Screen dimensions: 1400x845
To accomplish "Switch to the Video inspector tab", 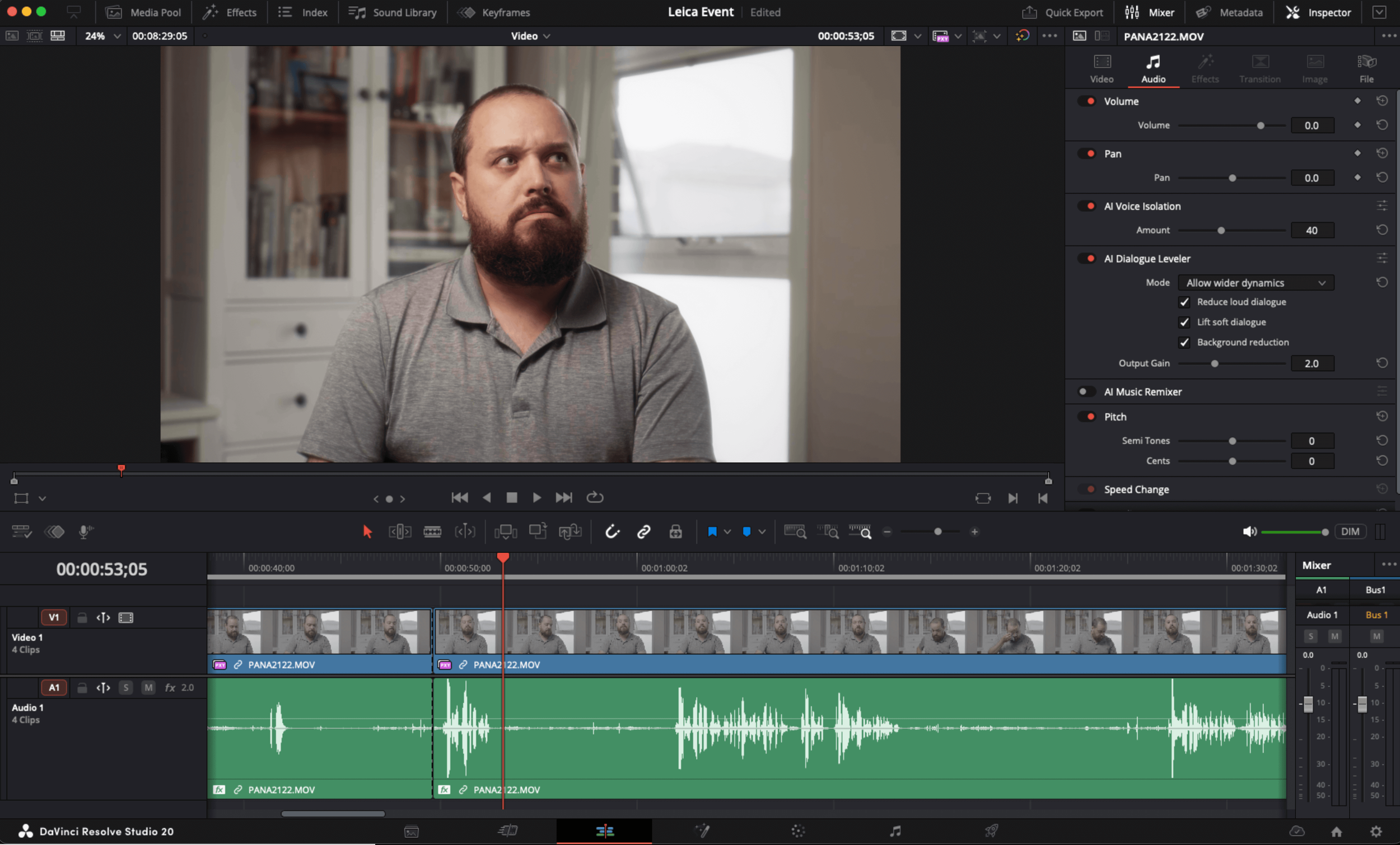I will (x=1101, y=68).
